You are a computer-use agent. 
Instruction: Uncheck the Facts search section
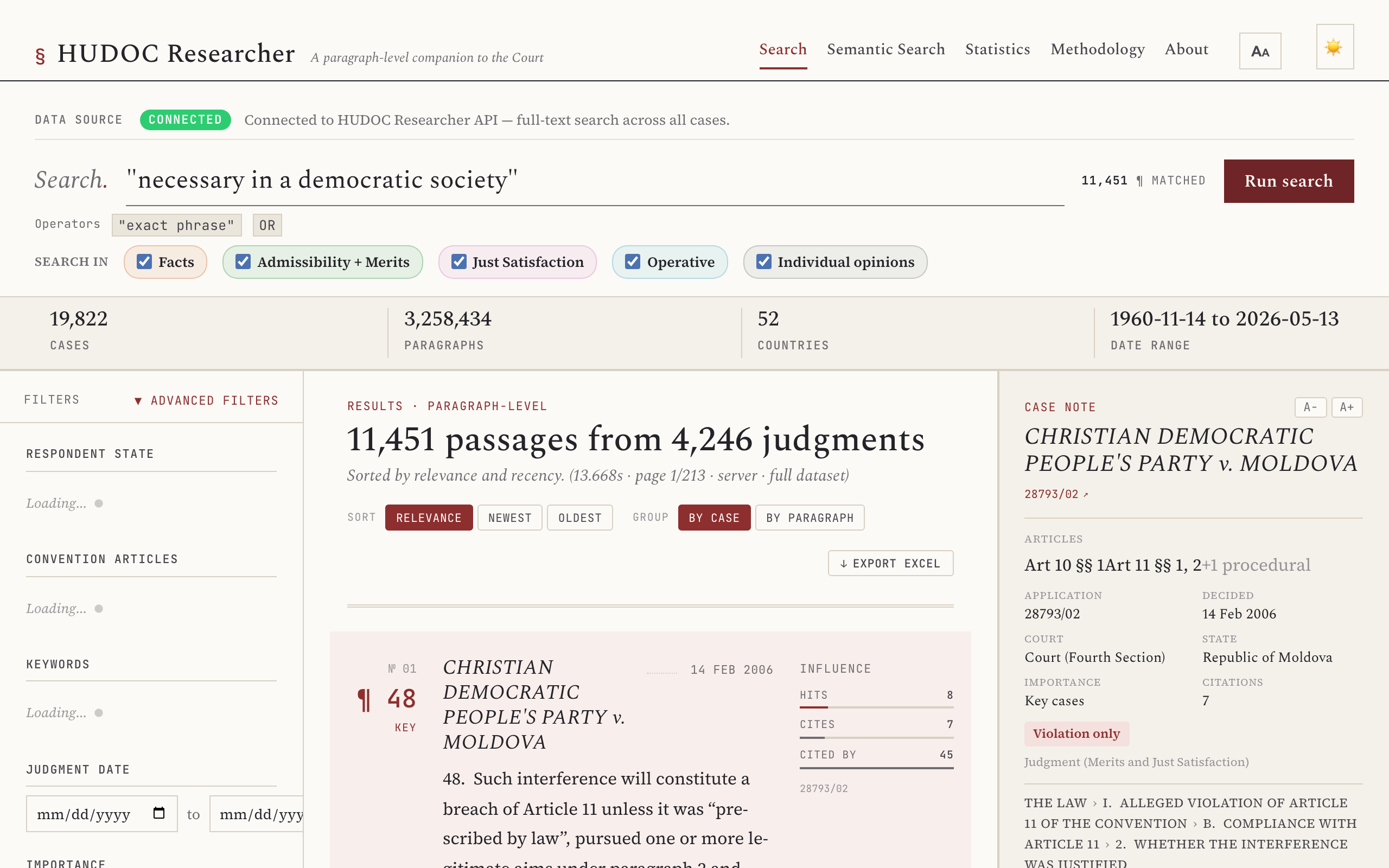click(x=144, y=262)
